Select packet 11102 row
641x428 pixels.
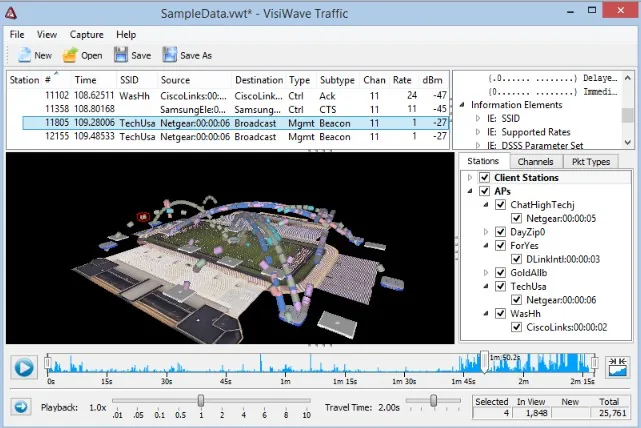(235, 96)
